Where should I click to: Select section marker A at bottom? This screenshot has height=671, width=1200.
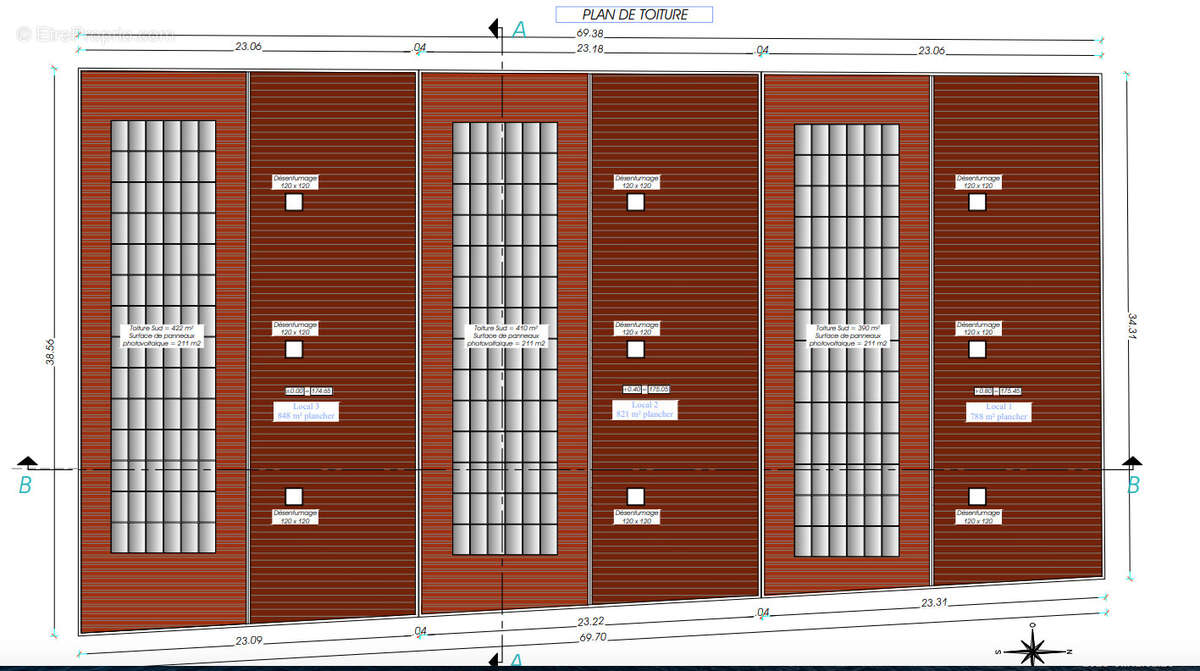pos(516,660)
